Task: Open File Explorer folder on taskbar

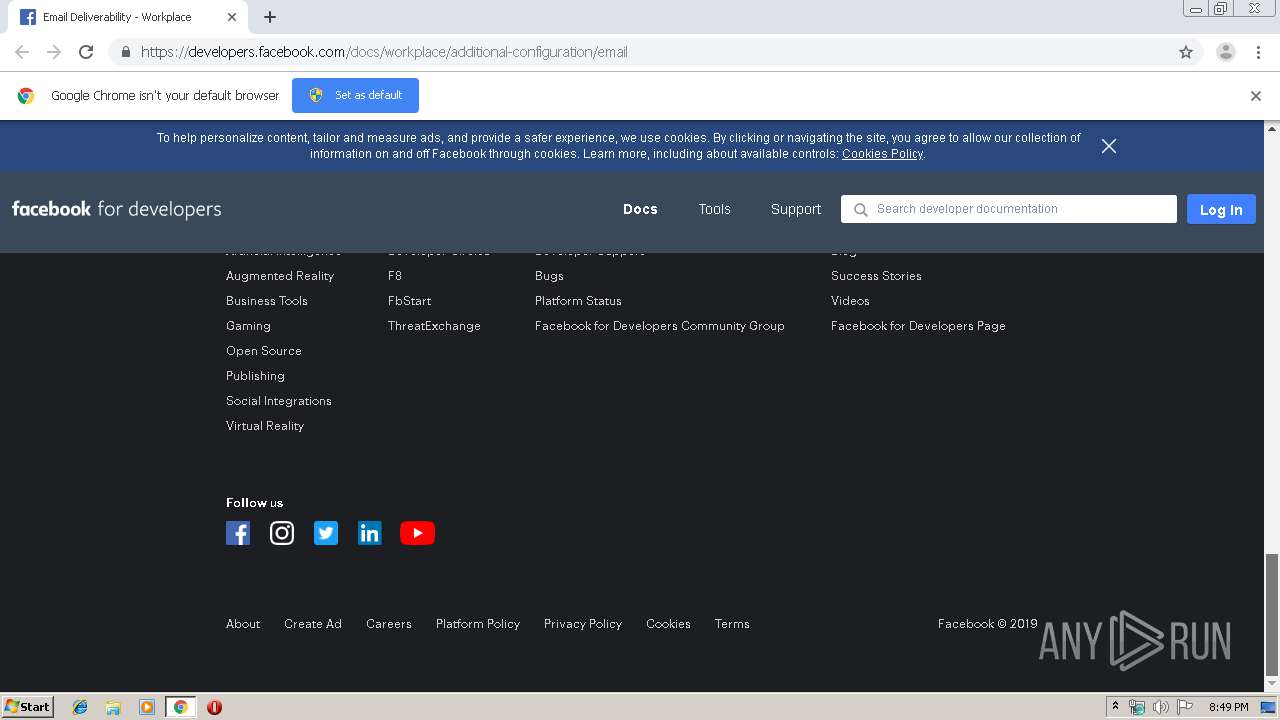Action: pos(113,707)
